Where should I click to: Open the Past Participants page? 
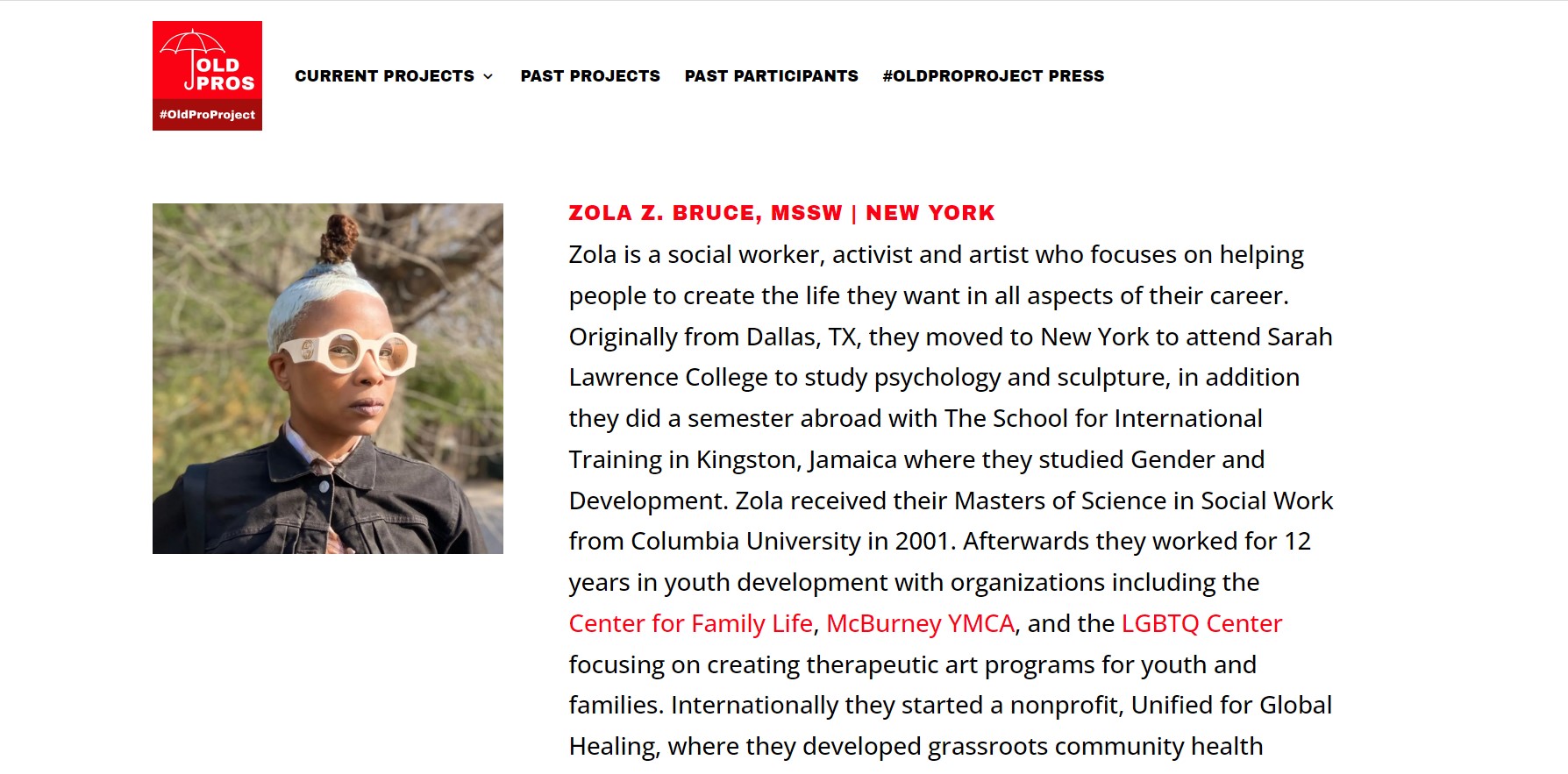pyautogui.click(x=771, y=76)
